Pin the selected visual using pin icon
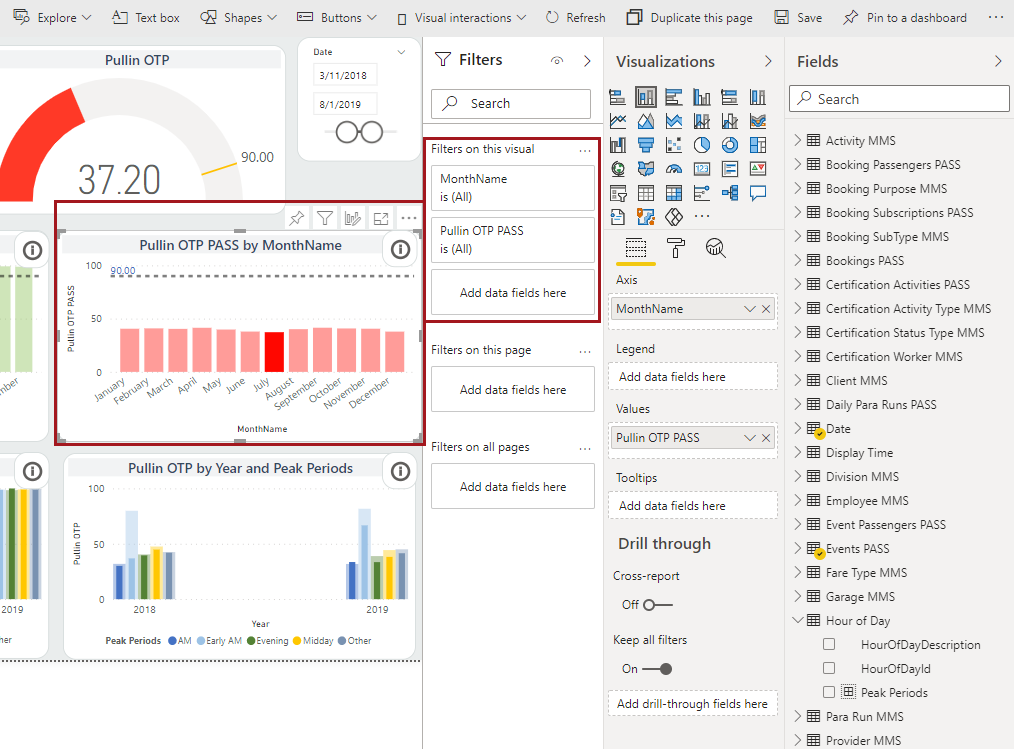 [x=297, y=218]
